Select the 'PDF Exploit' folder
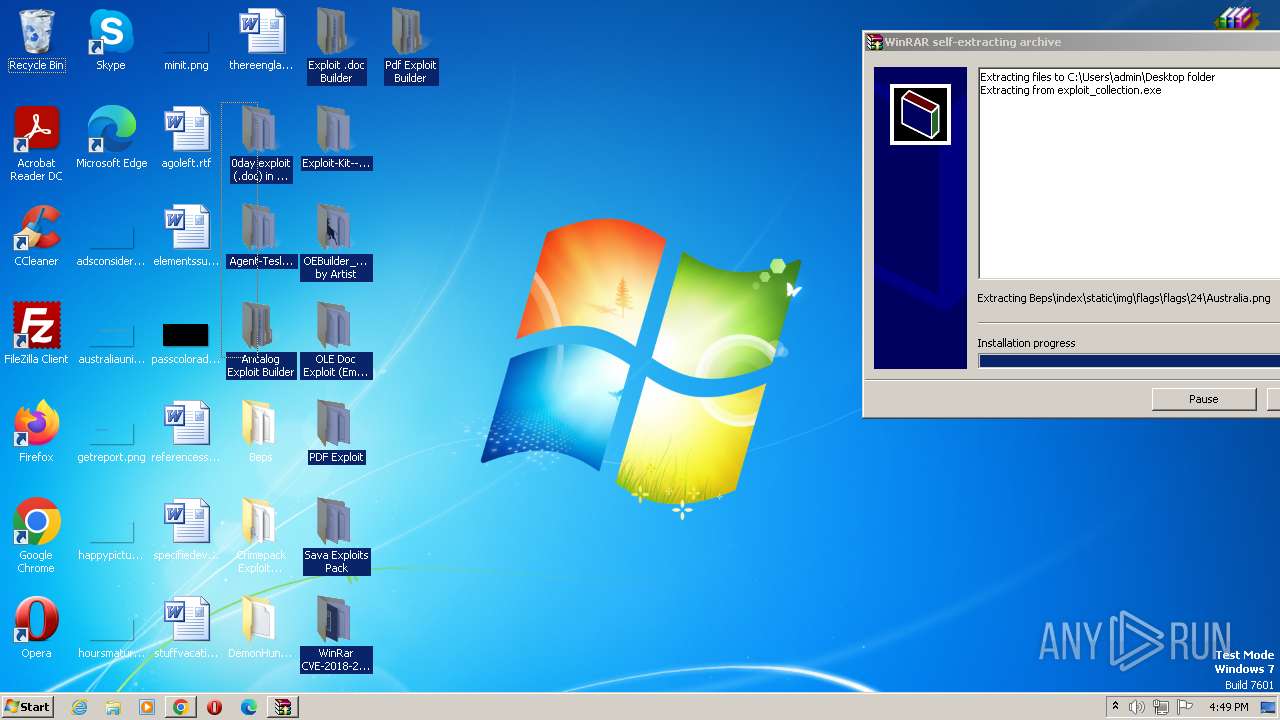 336,432
